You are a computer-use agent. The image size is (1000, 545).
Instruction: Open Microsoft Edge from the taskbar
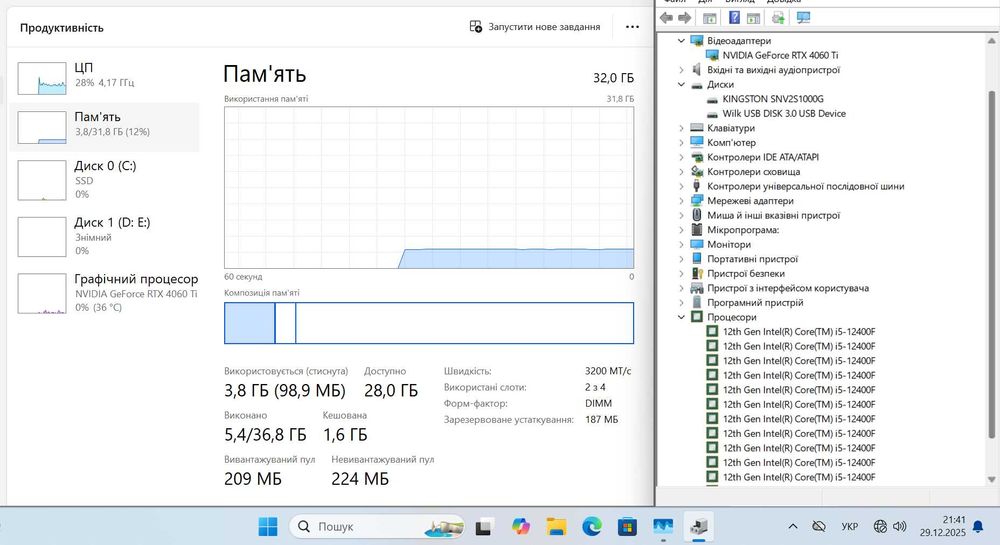coord(592,527)
